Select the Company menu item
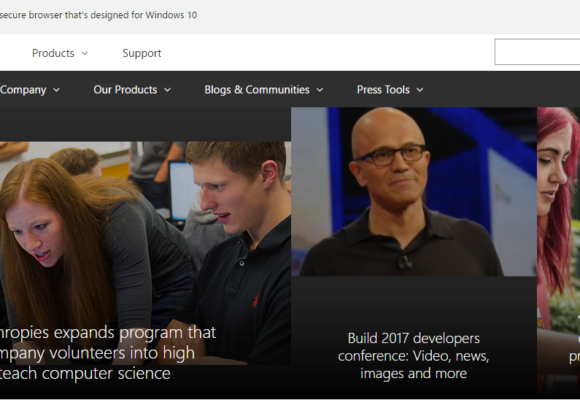Viewport: 580px width, 400px height. click(x=23, y=90)
